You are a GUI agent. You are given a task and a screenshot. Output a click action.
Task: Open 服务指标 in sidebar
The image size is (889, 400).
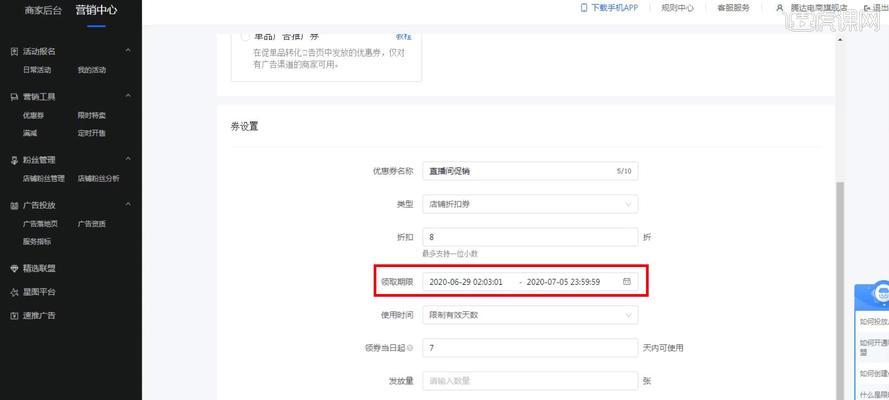pos(37,242)
